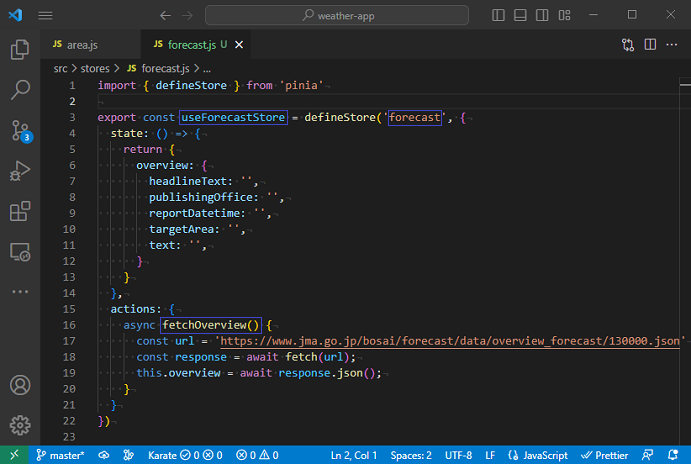Click the 'forecast' store id string
The image size is (691, 464).
click(415, 117)
